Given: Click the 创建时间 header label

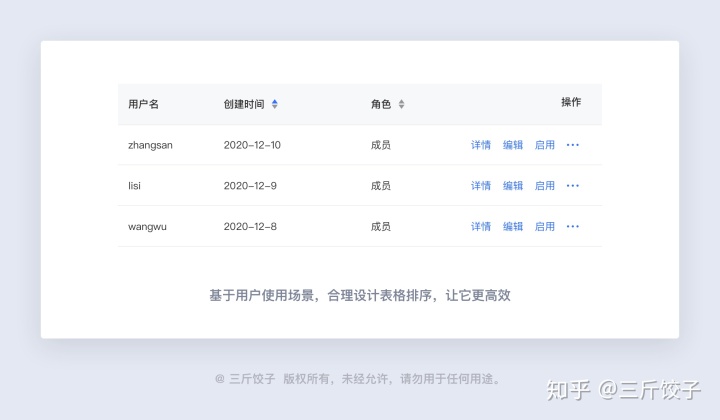Looking at the screenshot, I should click(244, 104).
